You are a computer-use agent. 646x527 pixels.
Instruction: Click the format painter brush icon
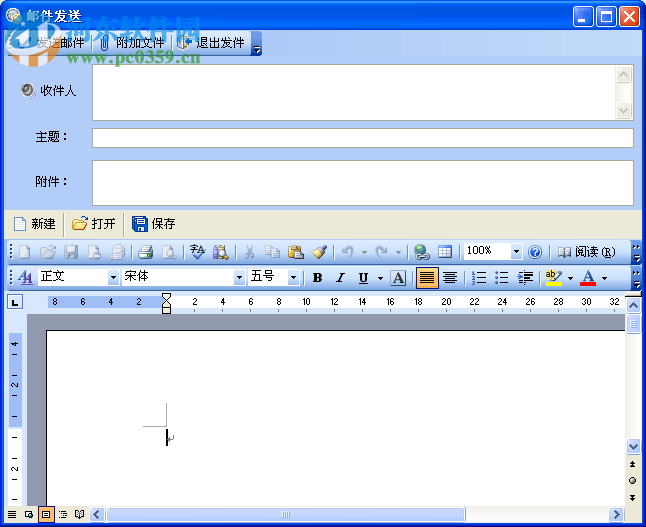(x=319, y=252)
